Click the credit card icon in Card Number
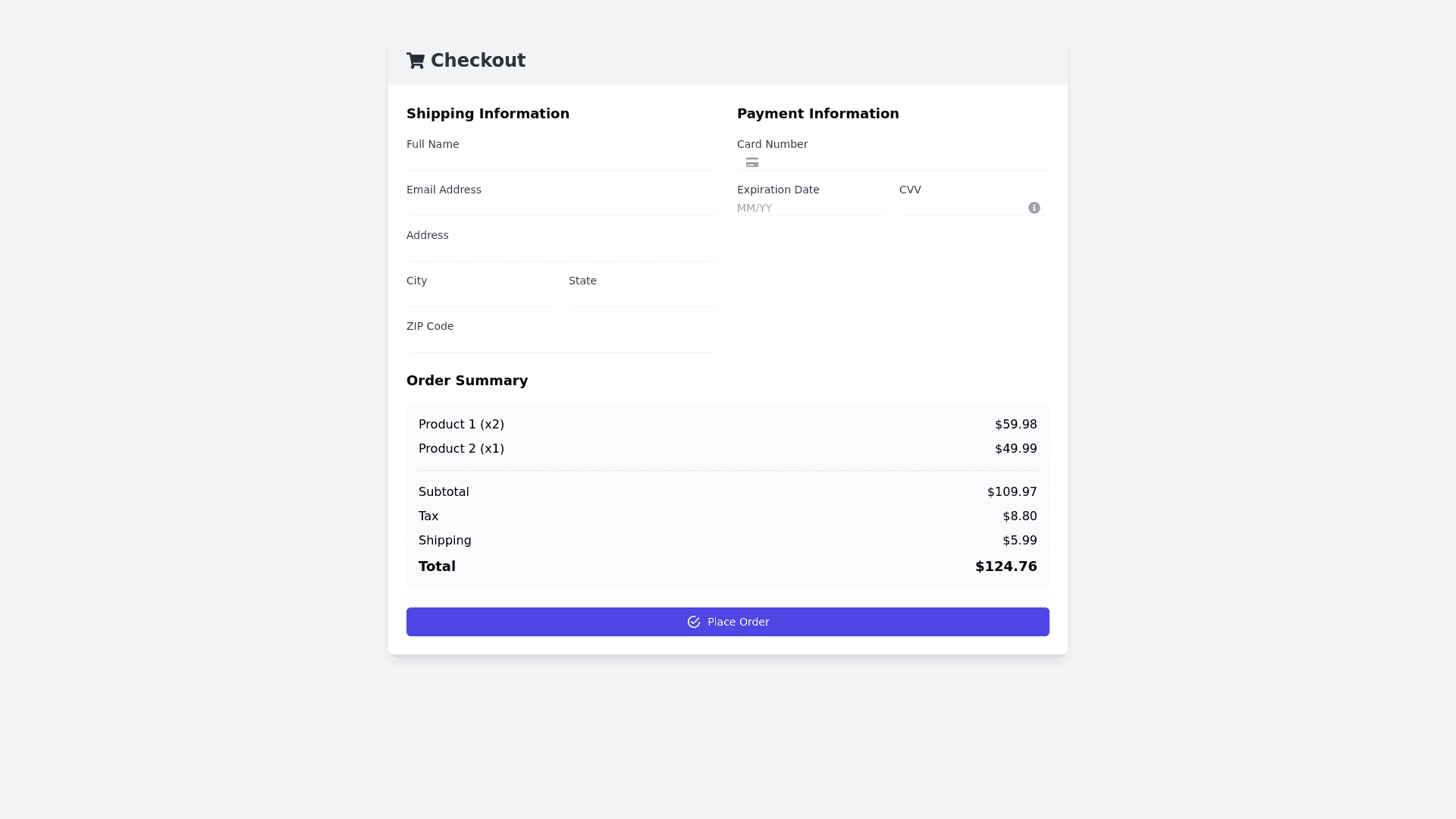This screenshot has width=1456, height=819. [752, 163]
